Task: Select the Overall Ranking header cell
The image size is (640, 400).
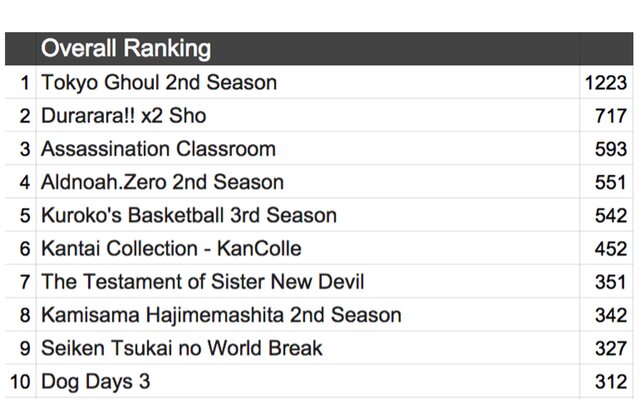Action: [308, 49]
